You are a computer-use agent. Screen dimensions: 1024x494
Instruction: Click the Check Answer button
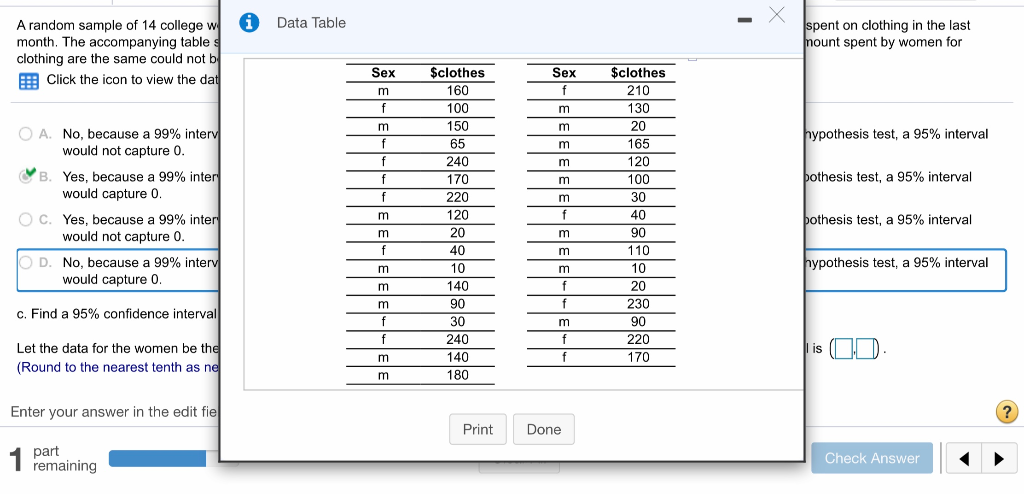(872, 458)
